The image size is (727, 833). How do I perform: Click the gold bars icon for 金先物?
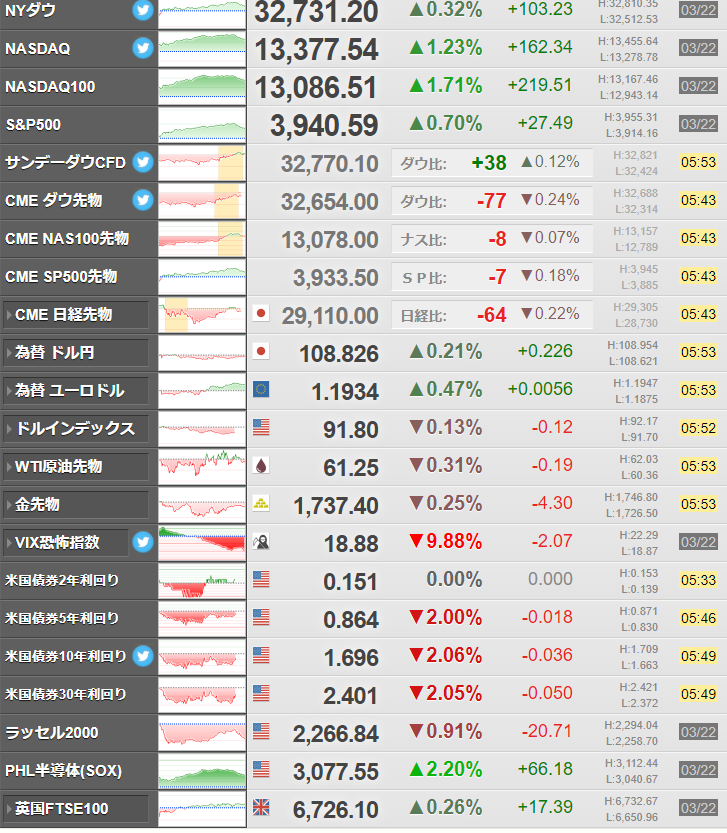261,504
